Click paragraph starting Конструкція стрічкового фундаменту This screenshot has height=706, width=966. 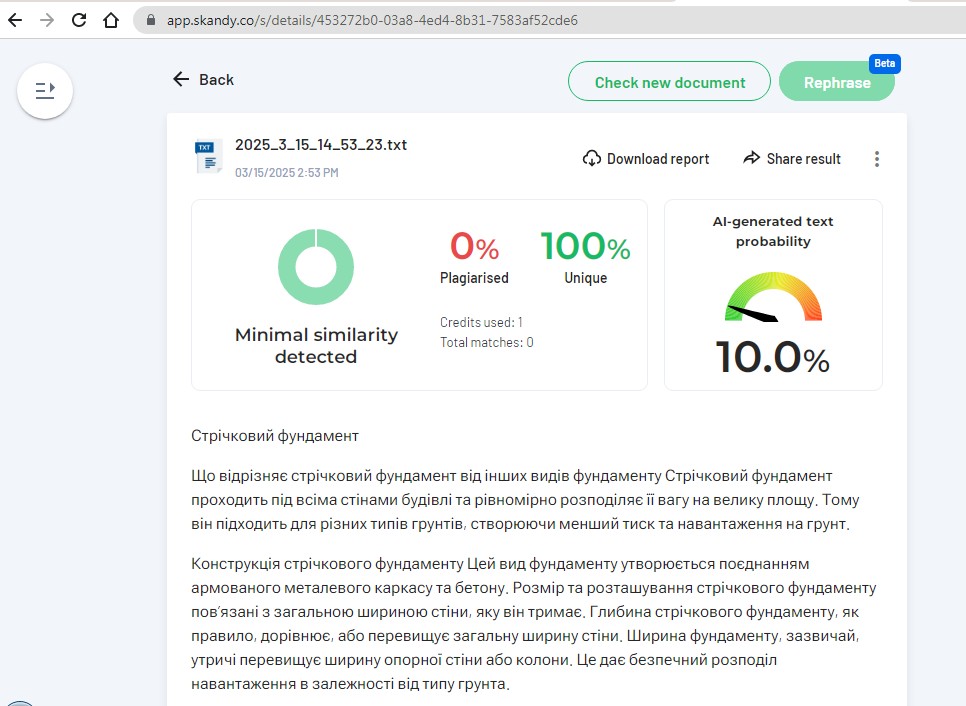coord(534,623)
